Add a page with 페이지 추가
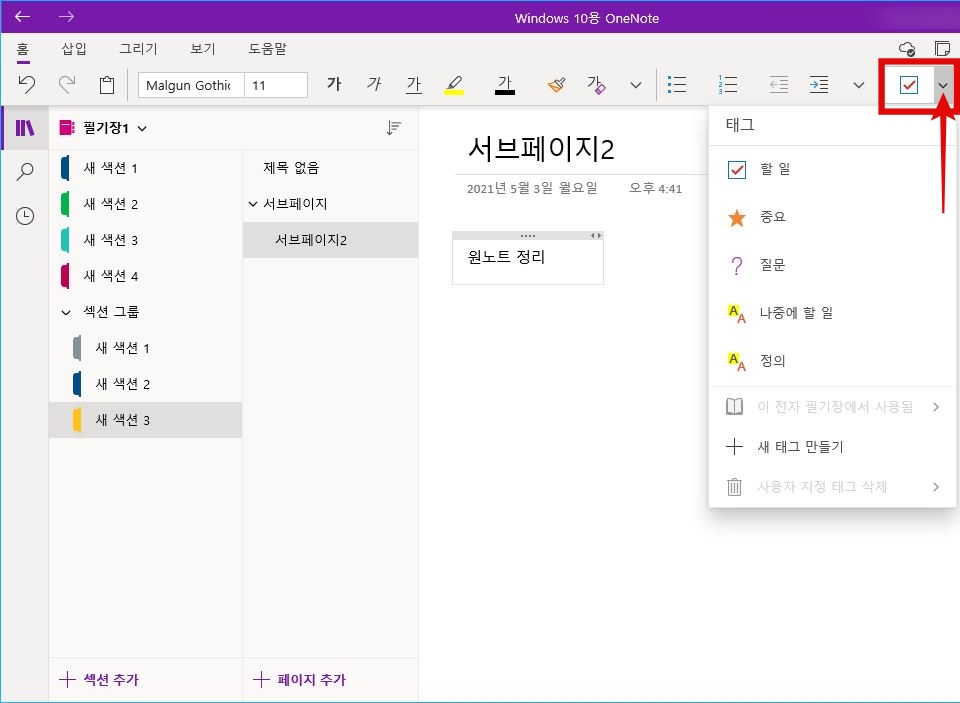This screenshot has height=703, width=960. [299, 680]
